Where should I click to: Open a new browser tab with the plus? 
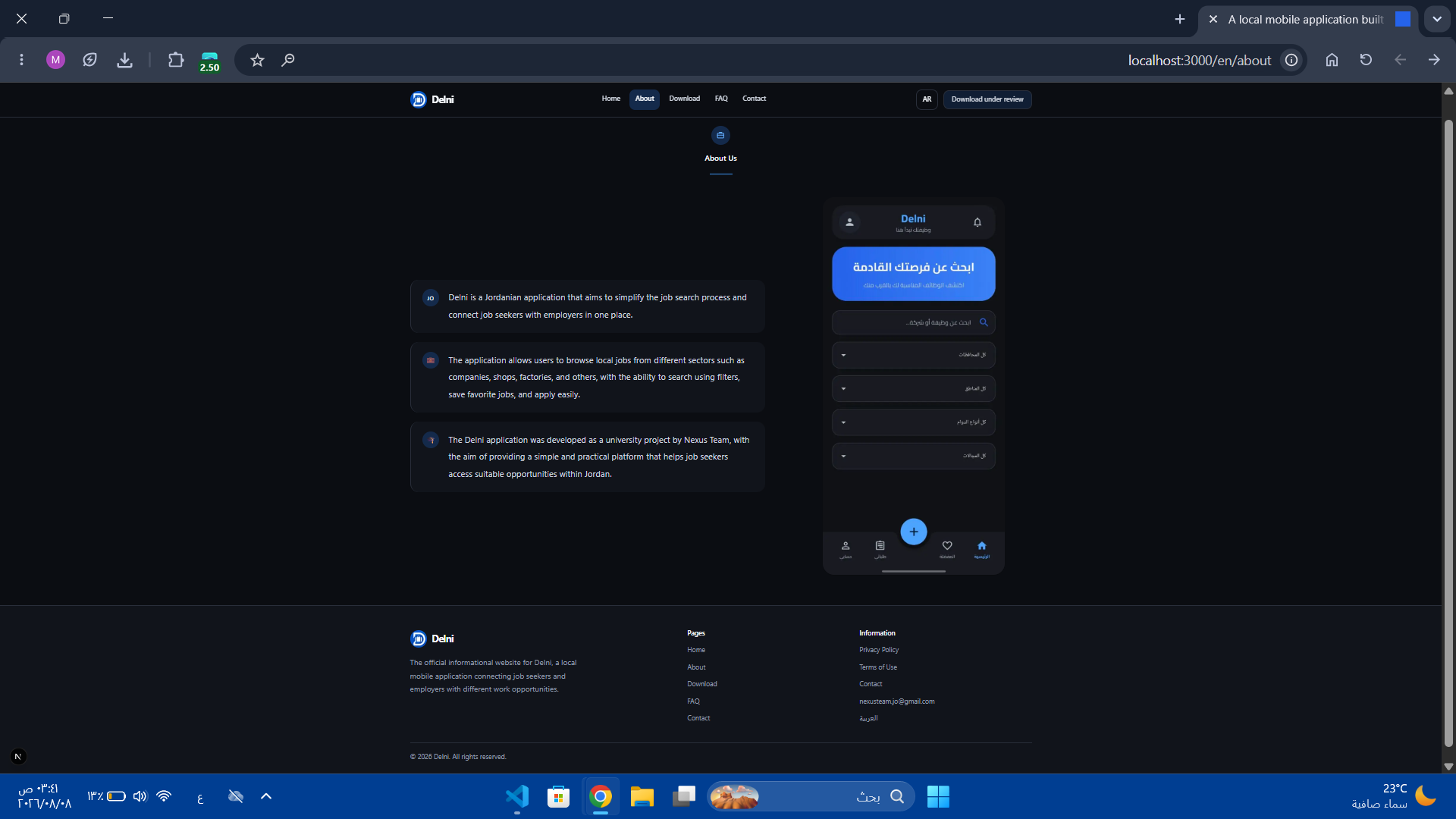tap(1179, 19)
